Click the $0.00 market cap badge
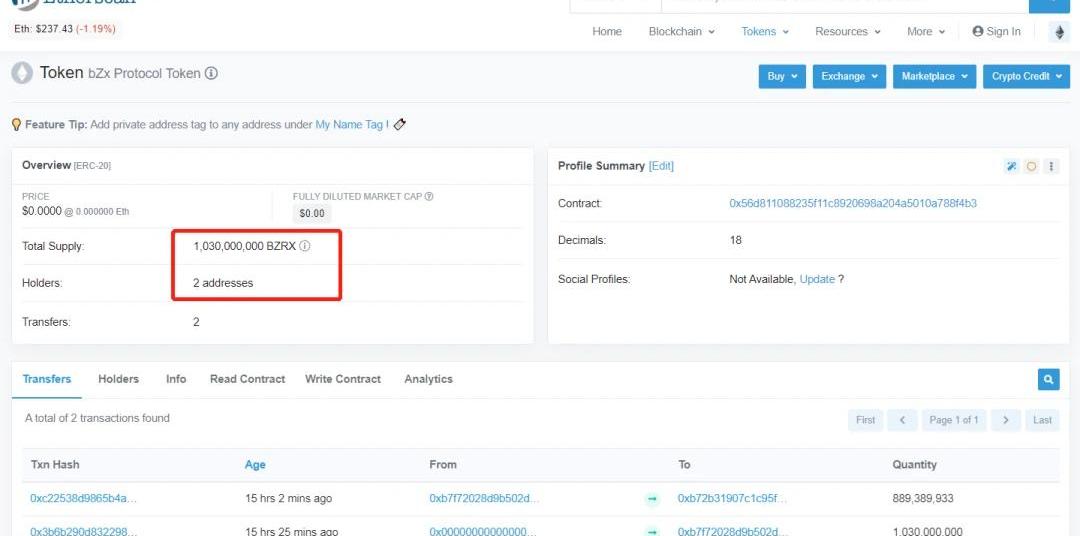This screenshot has width=1080, height=536. click(312, 214)
